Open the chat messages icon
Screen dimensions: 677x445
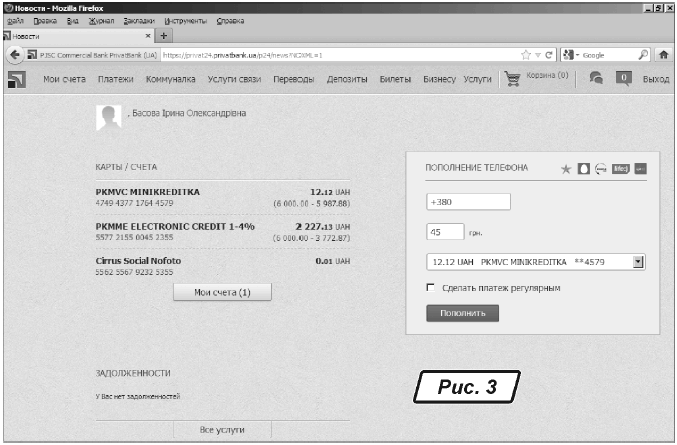point(596,78)
